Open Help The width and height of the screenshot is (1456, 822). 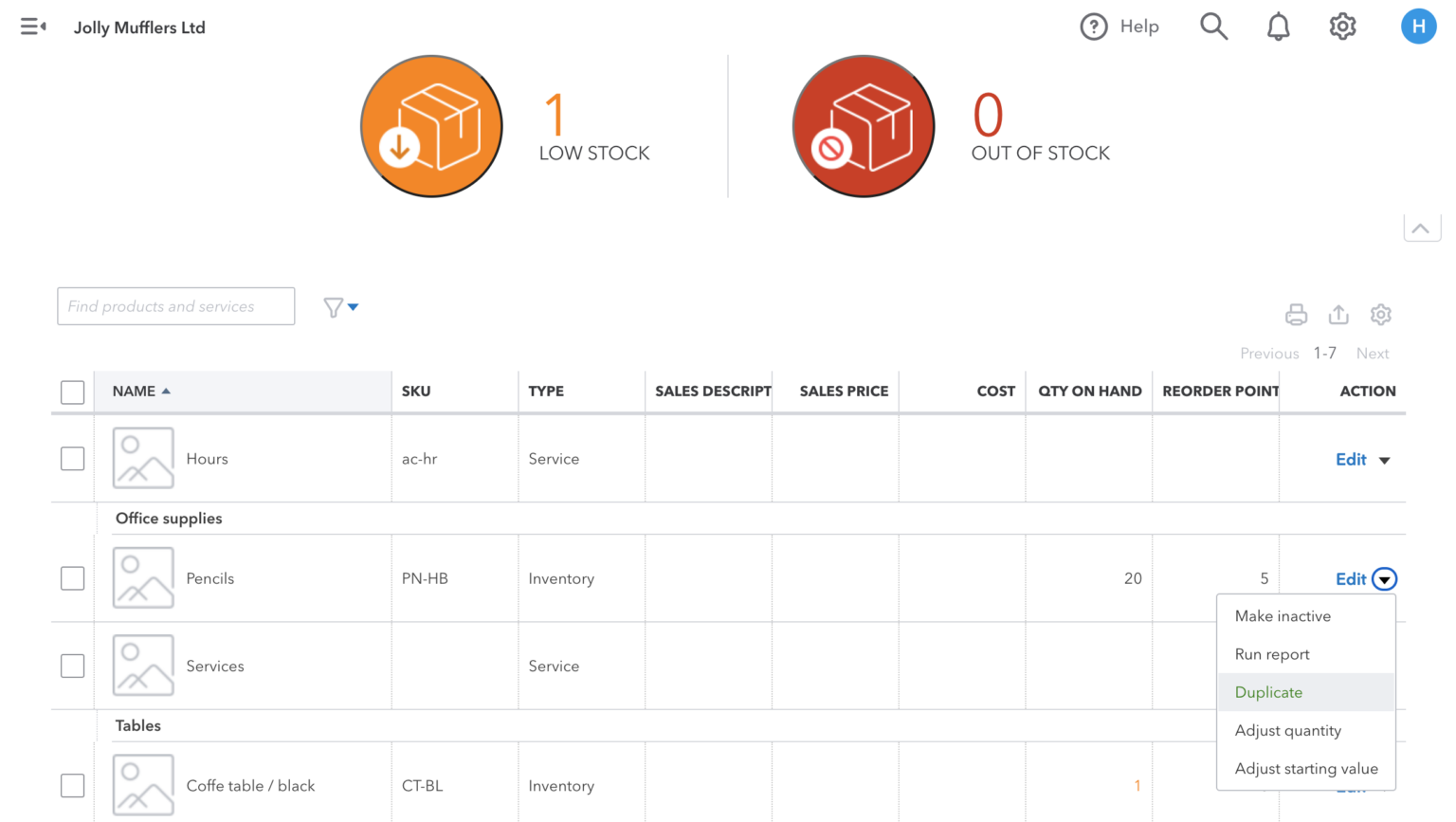[1120, 27]
